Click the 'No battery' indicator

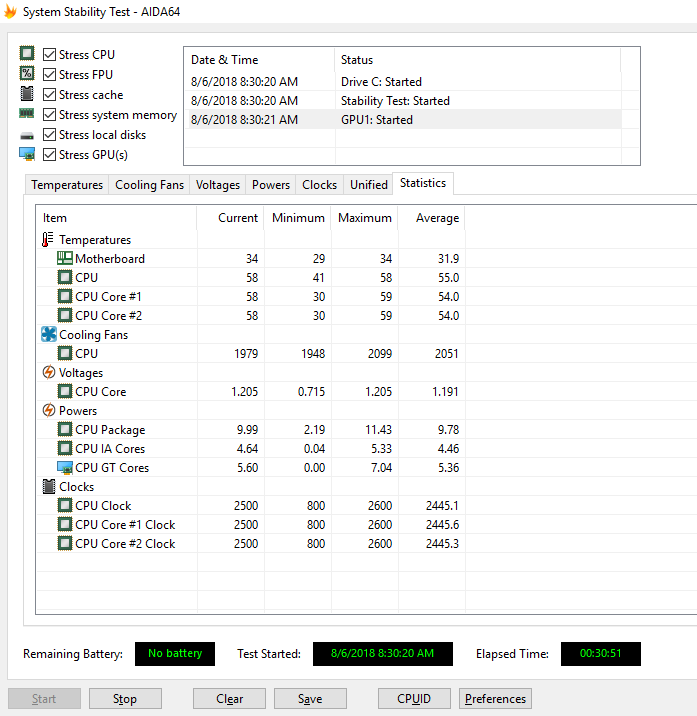175,653
